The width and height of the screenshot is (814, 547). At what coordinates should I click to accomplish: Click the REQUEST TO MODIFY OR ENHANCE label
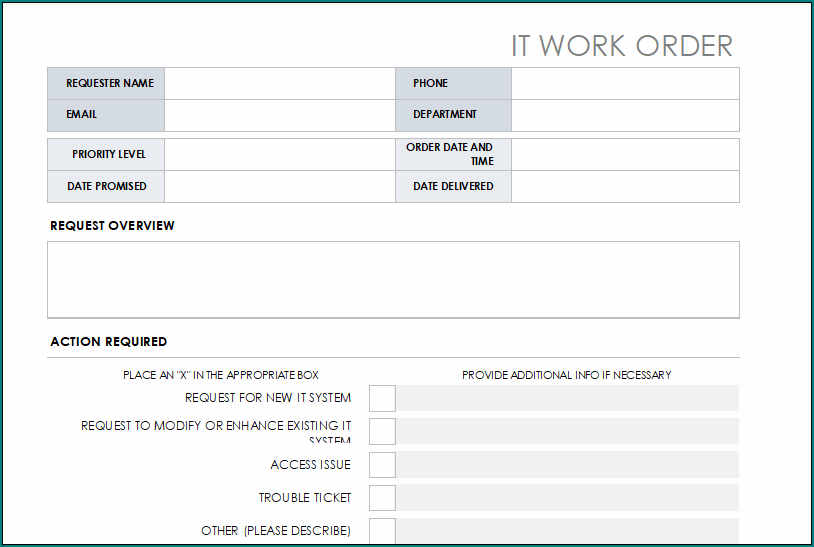pos(216,431)
